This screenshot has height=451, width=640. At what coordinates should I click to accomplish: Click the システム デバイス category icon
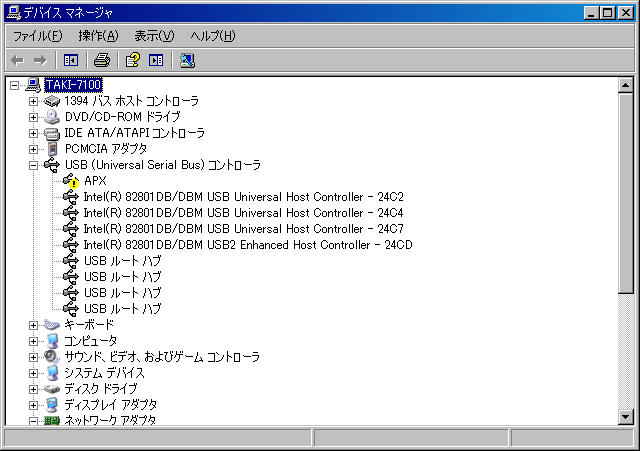(52, 373)
